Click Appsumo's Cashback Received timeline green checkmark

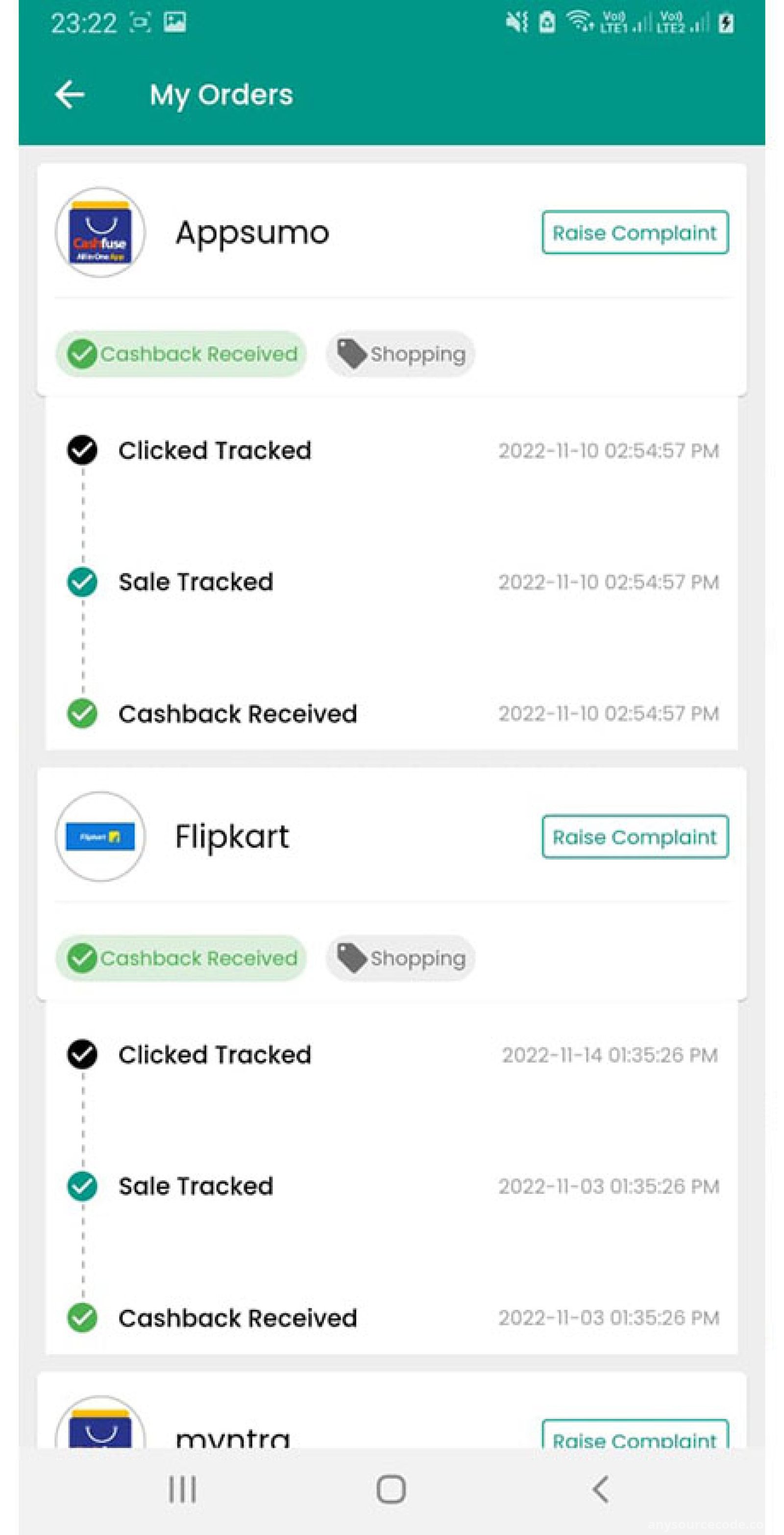(x=82, y=713)
